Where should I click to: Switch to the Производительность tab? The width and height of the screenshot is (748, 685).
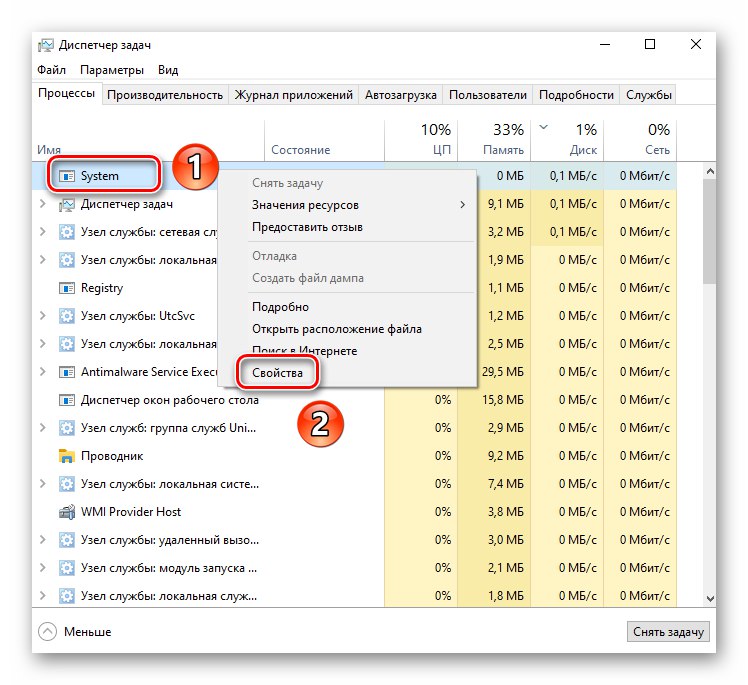(165, 95)
